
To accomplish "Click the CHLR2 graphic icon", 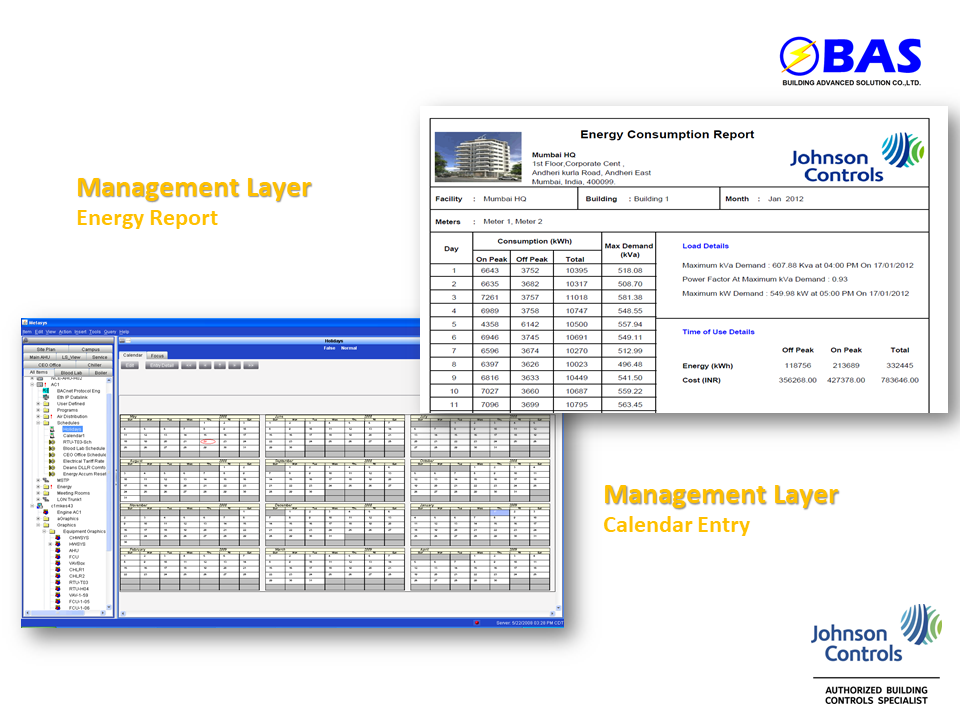I will click(58, 576).
